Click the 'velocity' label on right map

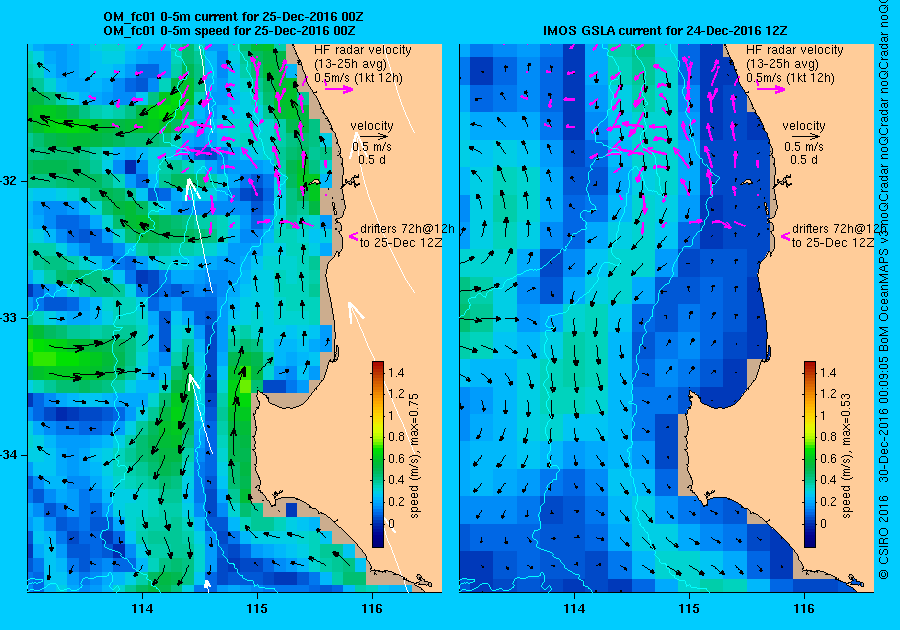click(x=804, y=126)
